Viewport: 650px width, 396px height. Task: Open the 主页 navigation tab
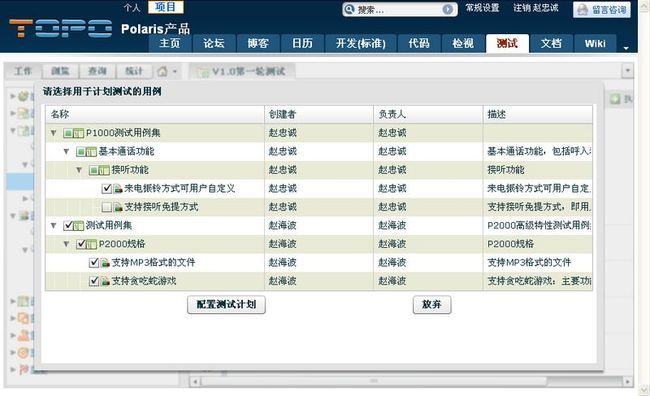pyautogui.click(x=170, y=43)
